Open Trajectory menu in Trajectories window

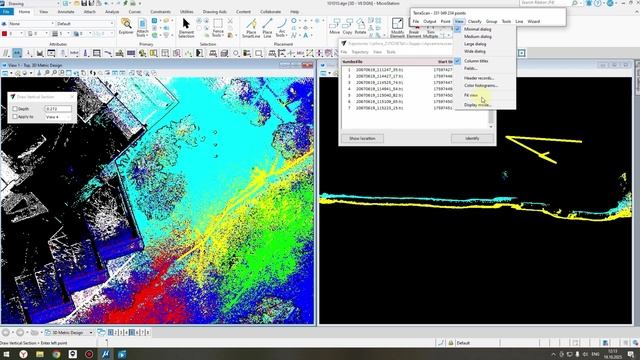pyautogui.click(x=360, y=52)
